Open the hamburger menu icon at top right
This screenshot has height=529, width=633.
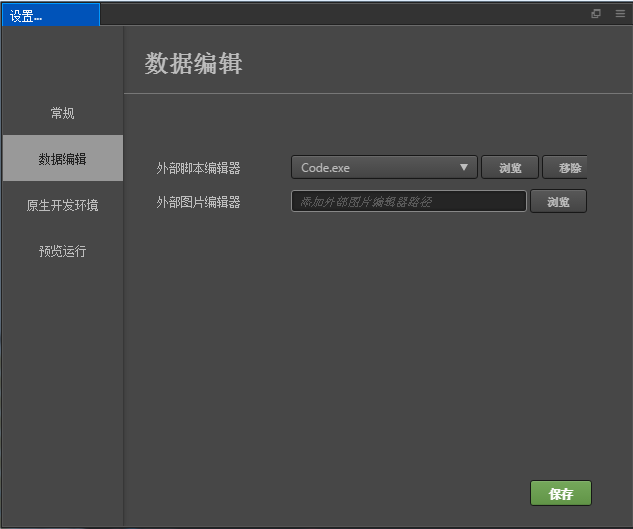tap(620, 14)
